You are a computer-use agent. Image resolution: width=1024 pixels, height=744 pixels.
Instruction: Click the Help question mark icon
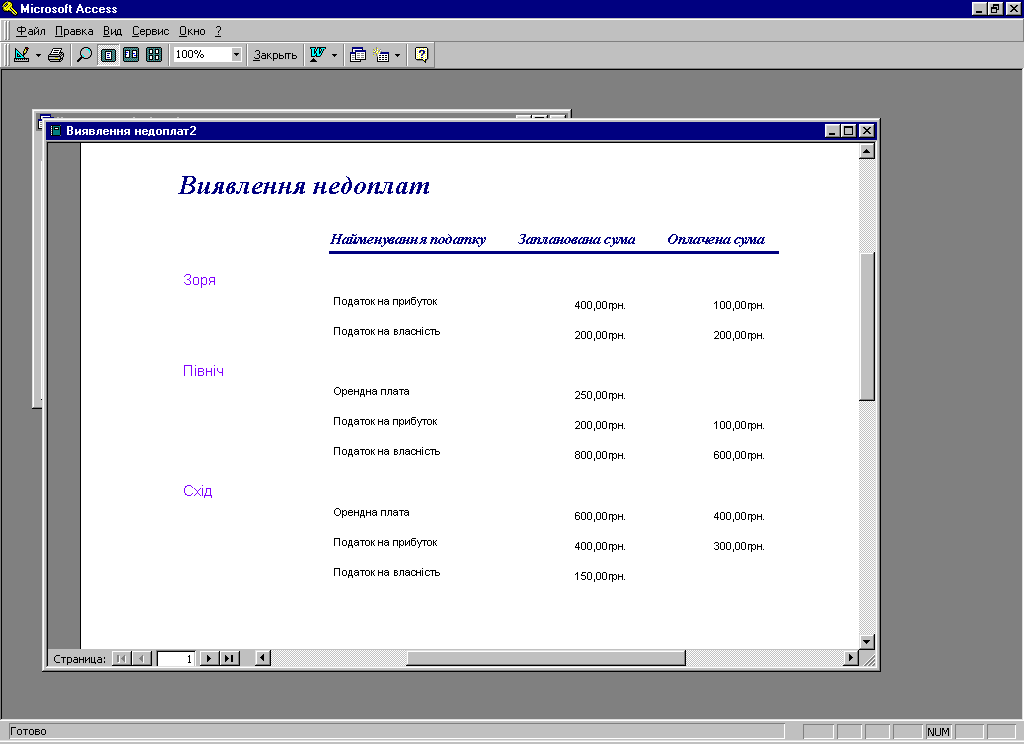coord(422,55)
